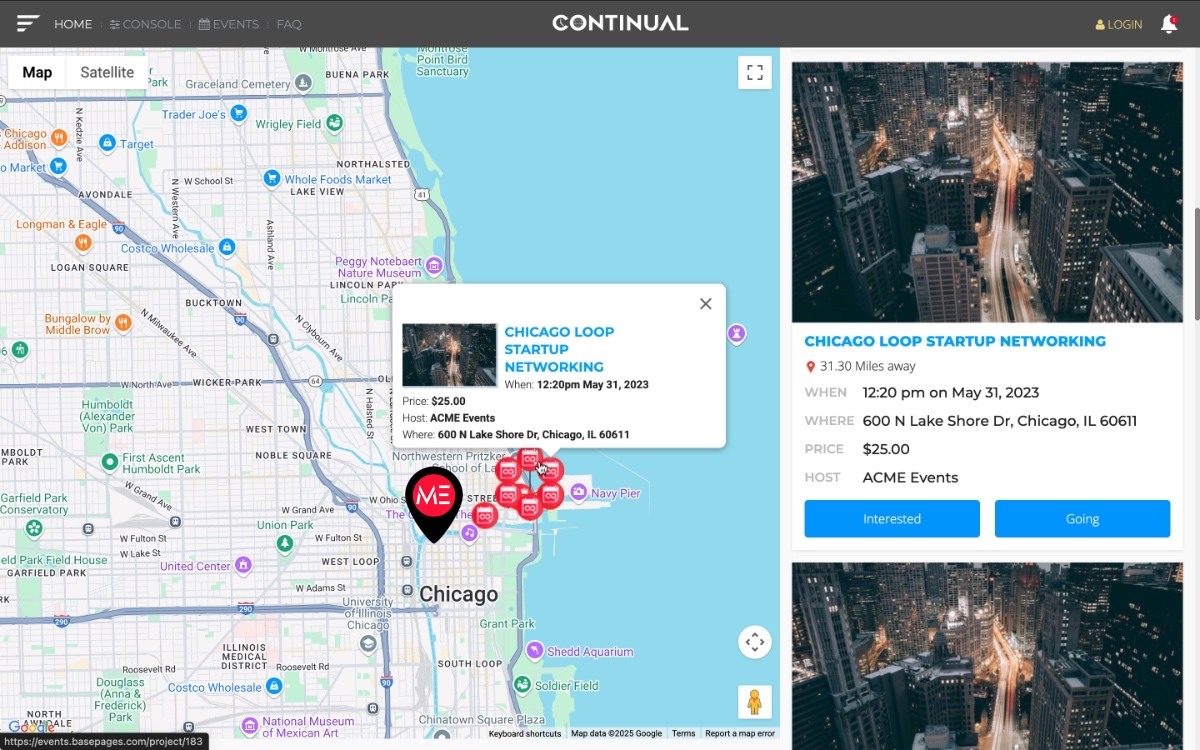The image size is (1200, 750).
Task: Open Chicago Loop Startup Networking card title
Action: 955,341
